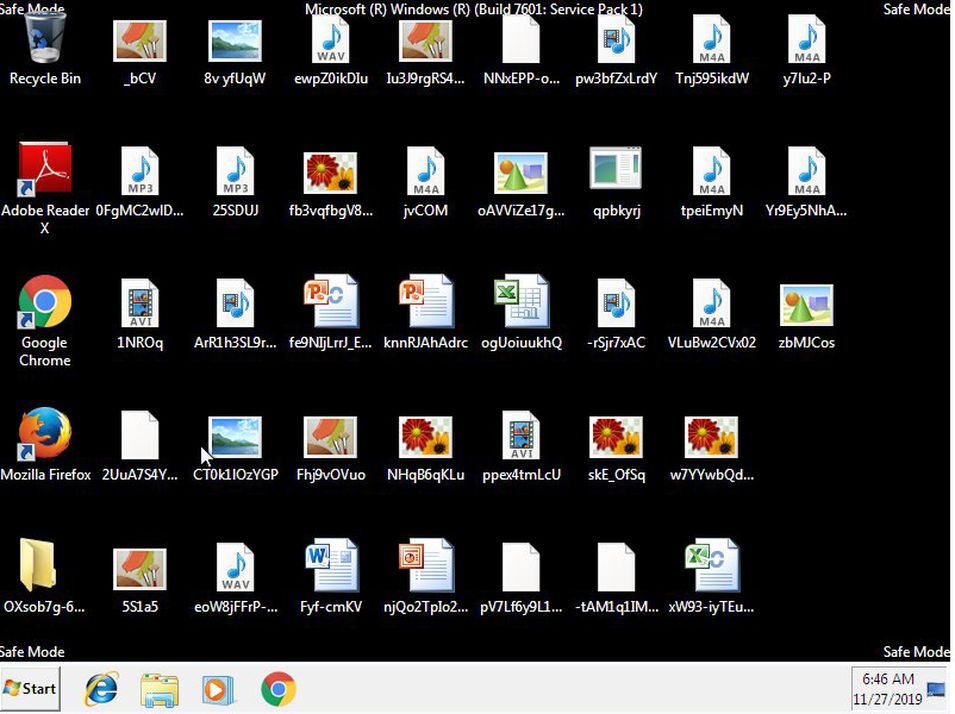Select the Recycle Bin desktop icon
The image size is (955, 714).
45,45
